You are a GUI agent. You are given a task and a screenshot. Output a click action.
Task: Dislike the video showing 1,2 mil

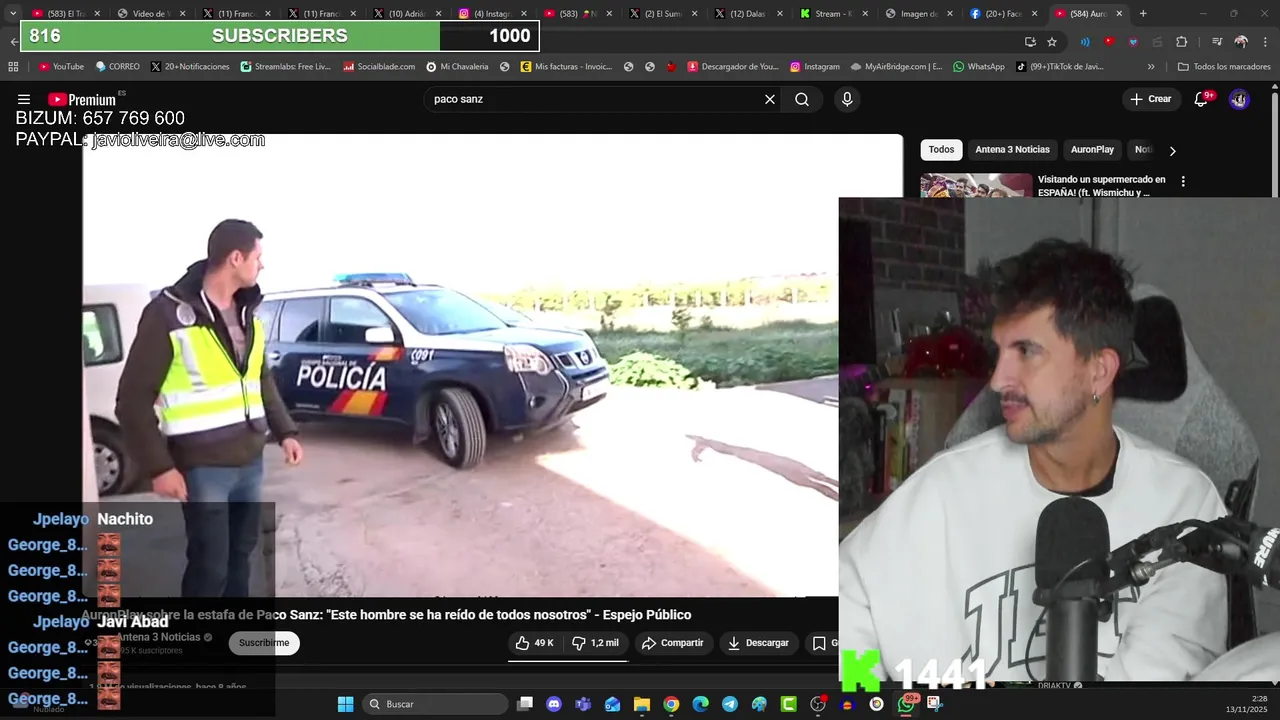pyautogui.click(x=595, y=643)
